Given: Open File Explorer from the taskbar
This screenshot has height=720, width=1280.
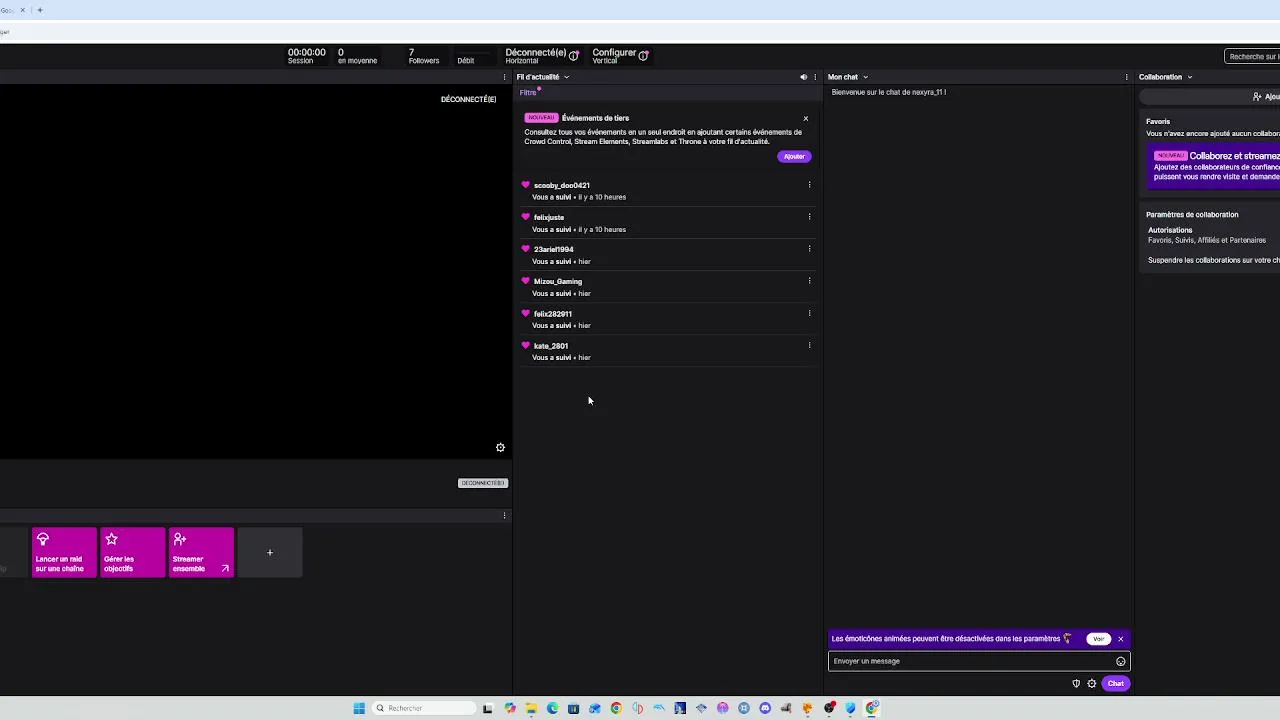Looking at the screenshot, I should pyautogui.click(x=531, y=708).
